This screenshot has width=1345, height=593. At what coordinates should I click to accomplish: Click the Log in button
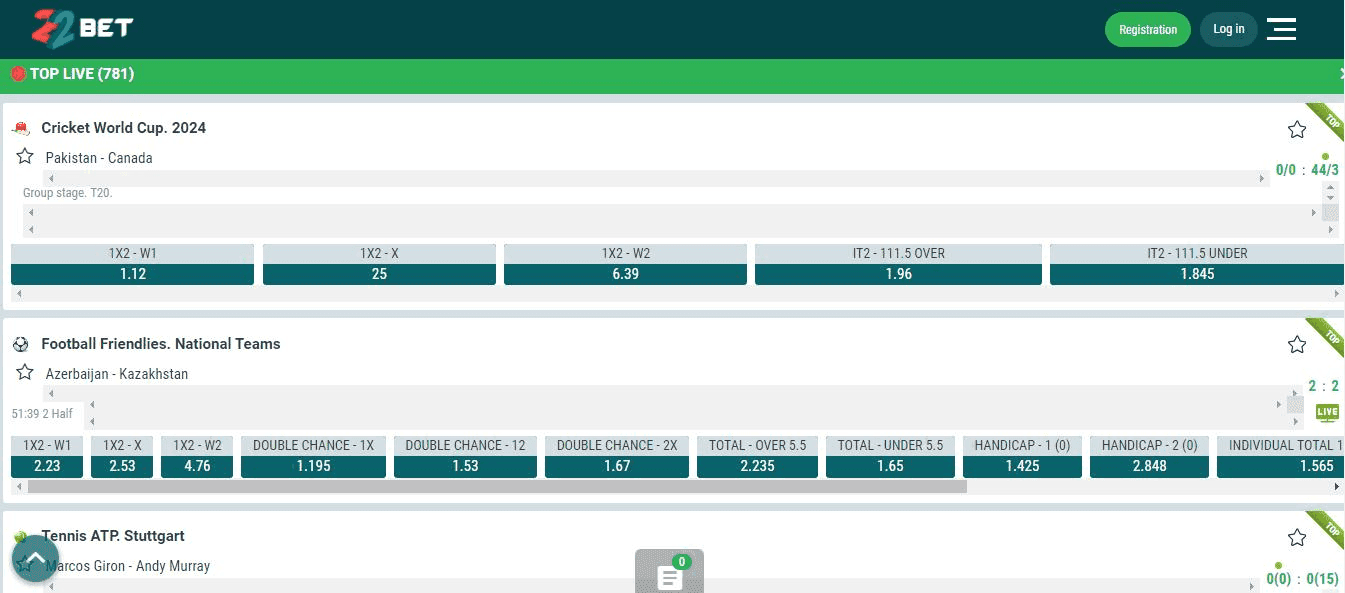1228,29
